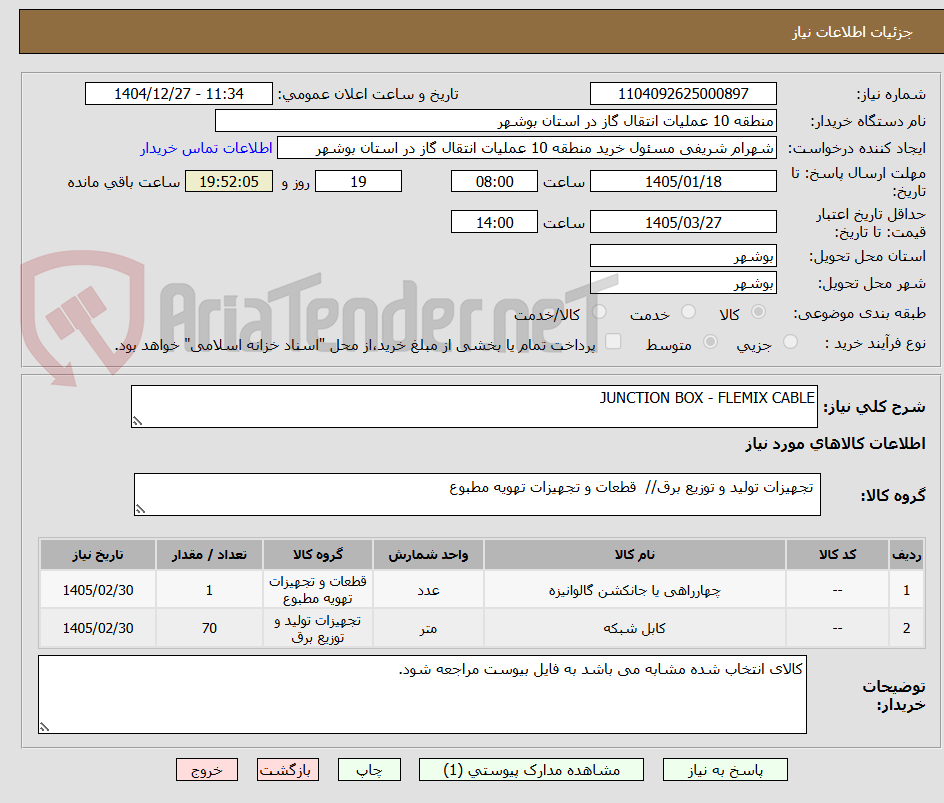Screen dimensions: 944x803
Task: Click the delivery city field بوشهر
Action: (x=683, y=283)
